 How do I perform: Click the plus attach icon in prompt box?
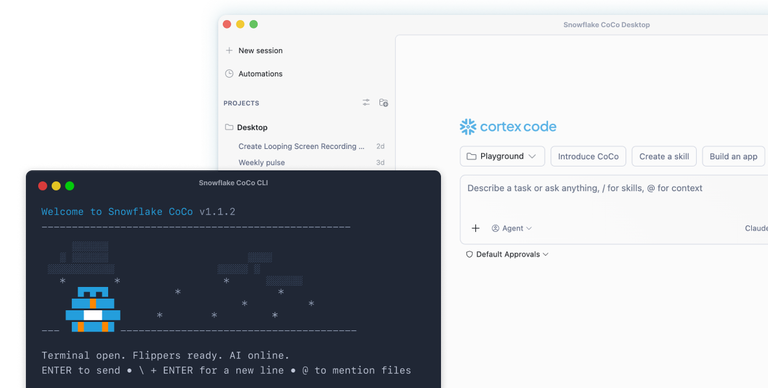475,228
